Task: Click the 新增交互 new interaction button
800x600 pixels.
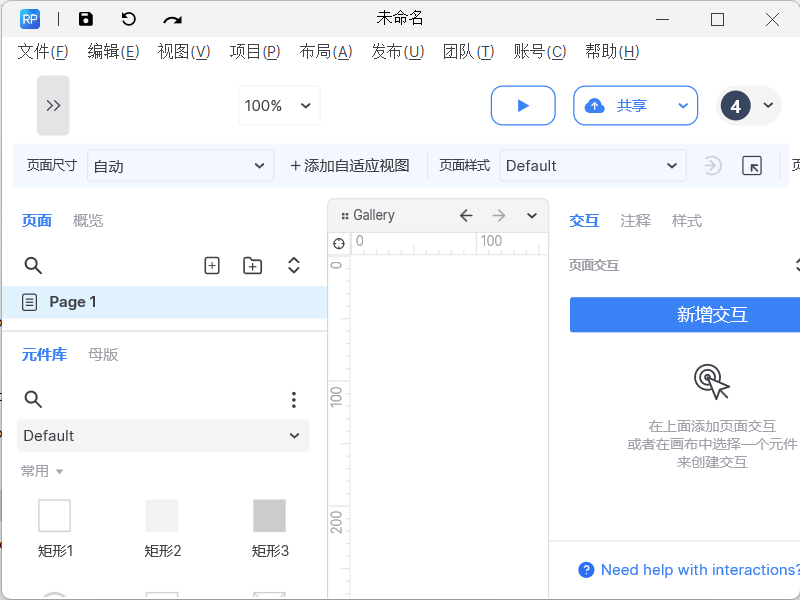Action: (685, 315)
